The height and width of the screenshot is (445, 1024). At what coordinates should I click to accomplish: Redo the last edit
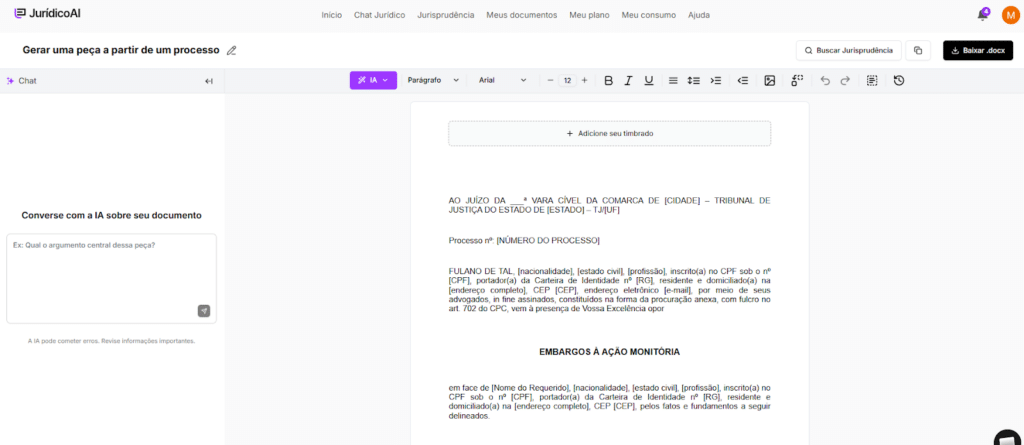(845, 80)
